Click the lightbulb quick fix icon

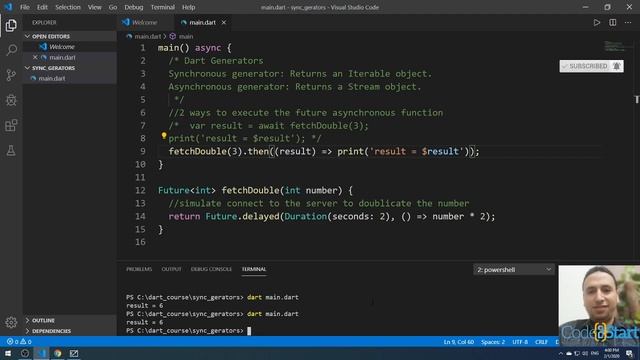click(164, 135)
